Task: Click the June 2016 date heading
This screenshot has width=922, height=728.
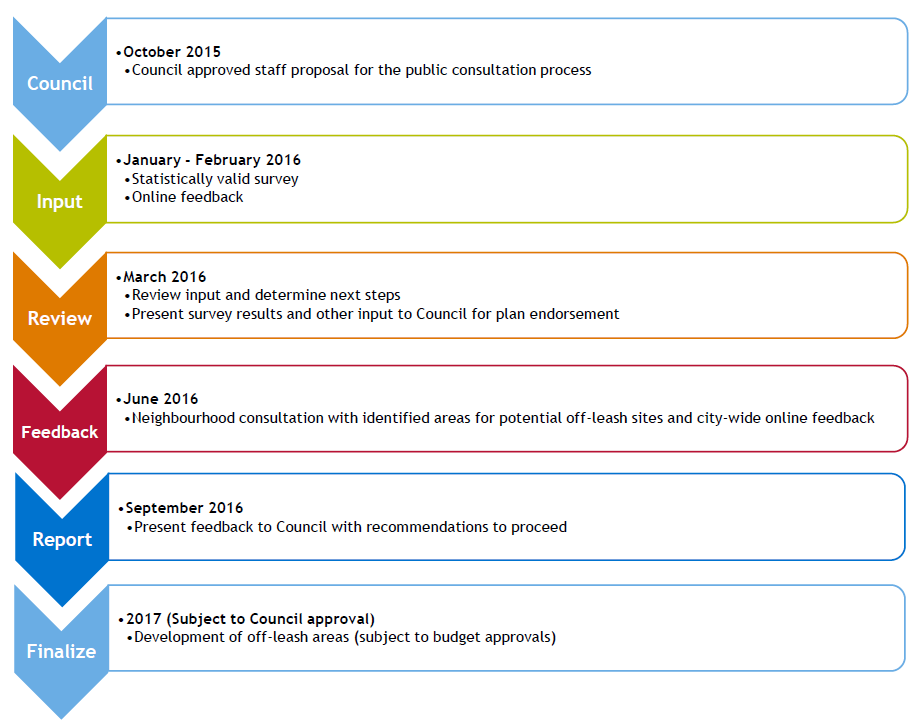Action: 161,399
